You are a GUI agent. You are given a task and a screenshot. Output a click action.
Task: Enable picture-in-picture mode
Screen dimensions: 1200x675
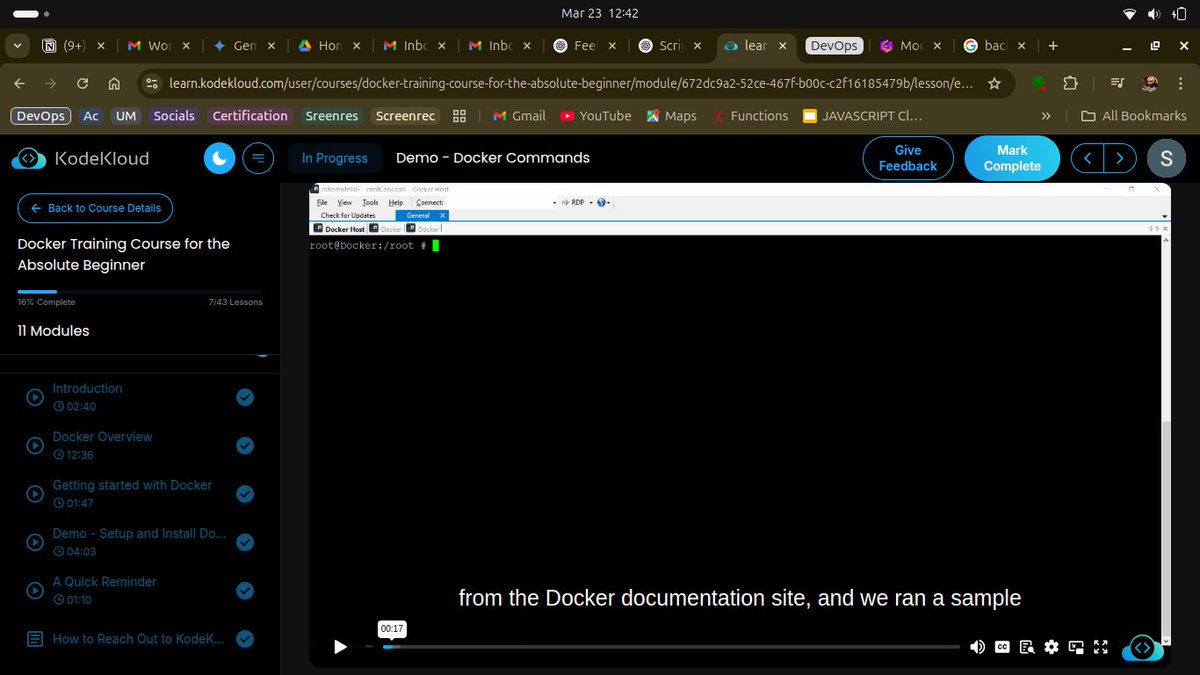(1076, 647)
